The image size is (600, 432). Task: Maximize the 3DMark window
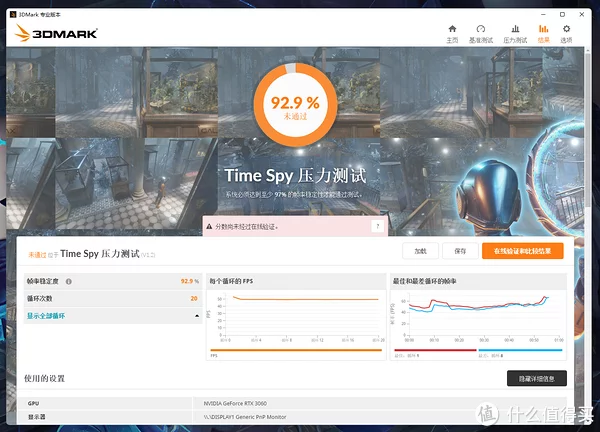click(x=562, y=14)
